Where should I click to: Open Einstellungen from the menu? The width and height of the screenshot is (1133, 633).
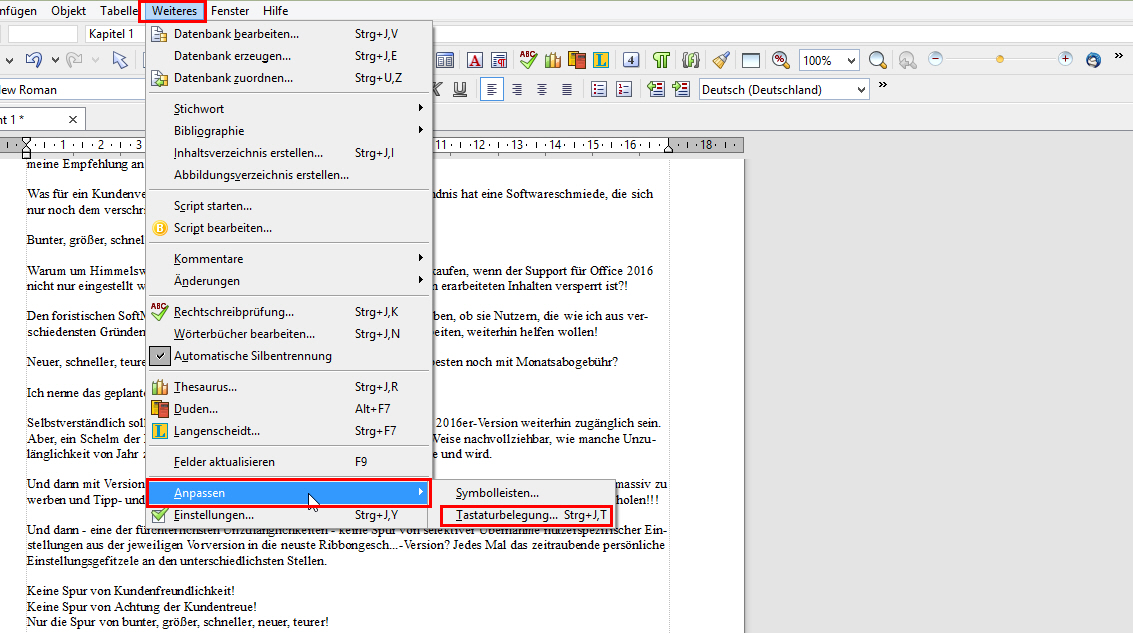click(x=289, y=515)
